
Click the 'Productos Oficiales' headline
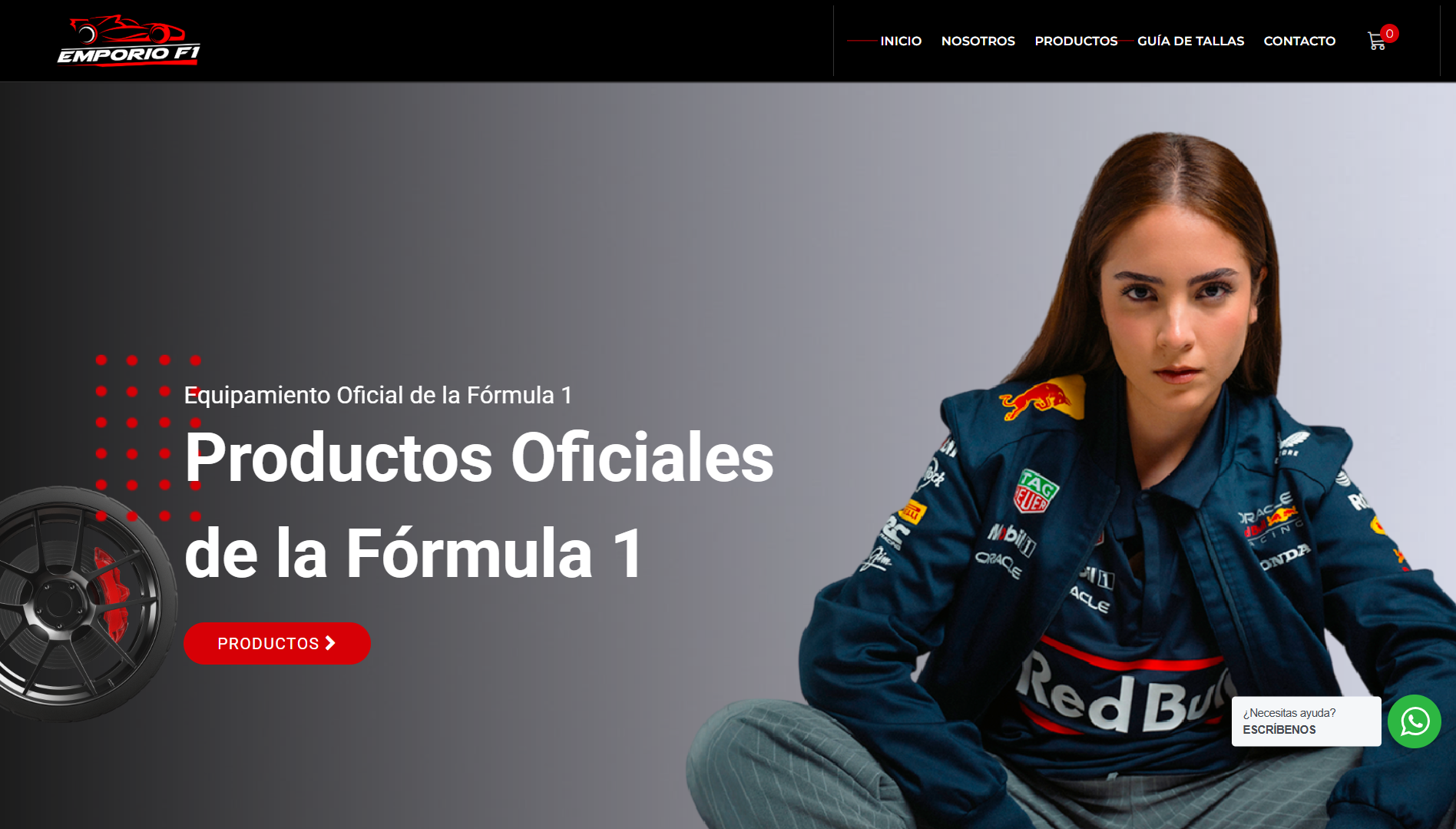tap(479, 458)
